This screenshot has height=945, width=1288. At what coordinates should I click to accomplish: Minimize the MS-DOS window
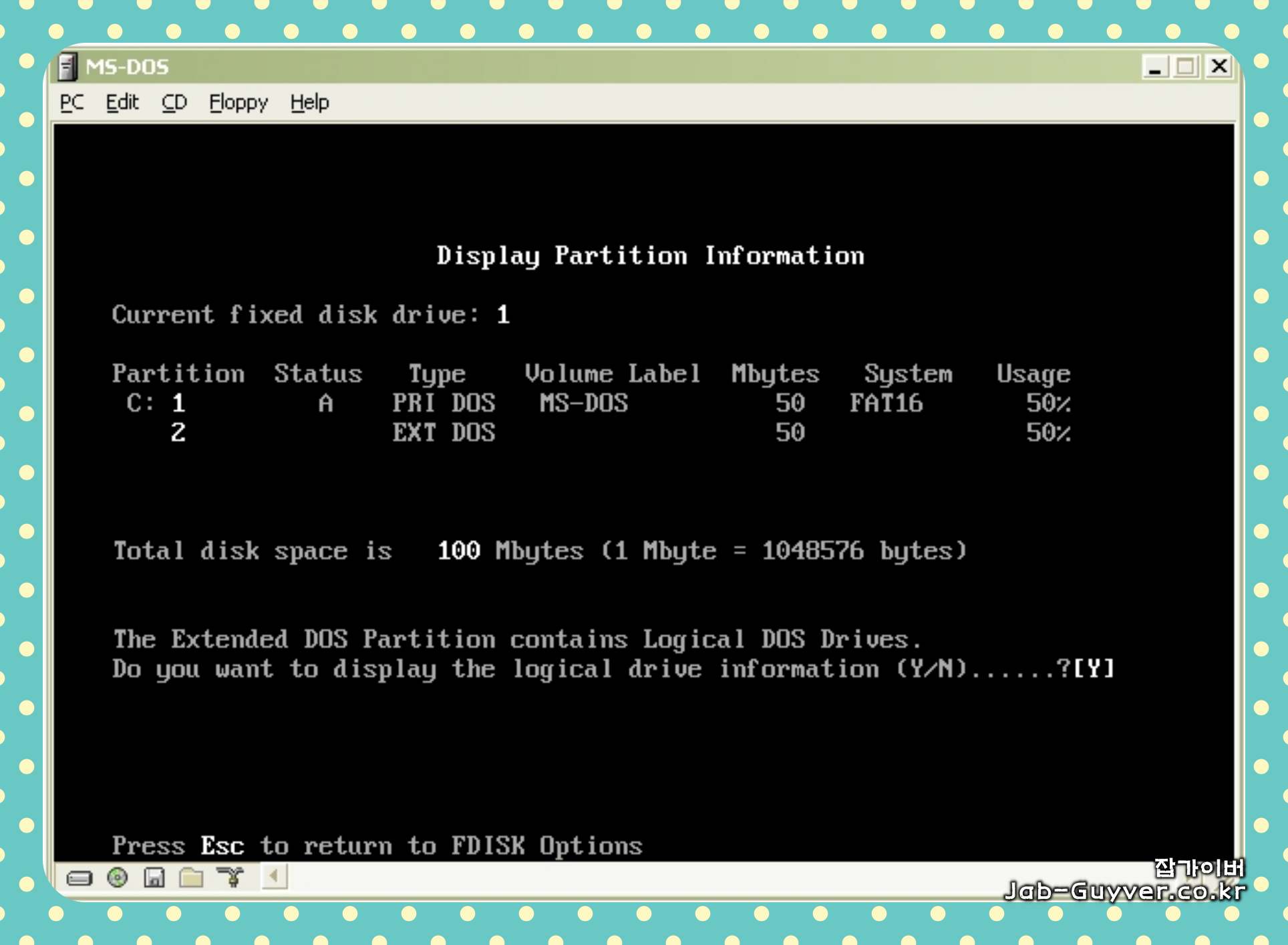[x=1154, y=67]
